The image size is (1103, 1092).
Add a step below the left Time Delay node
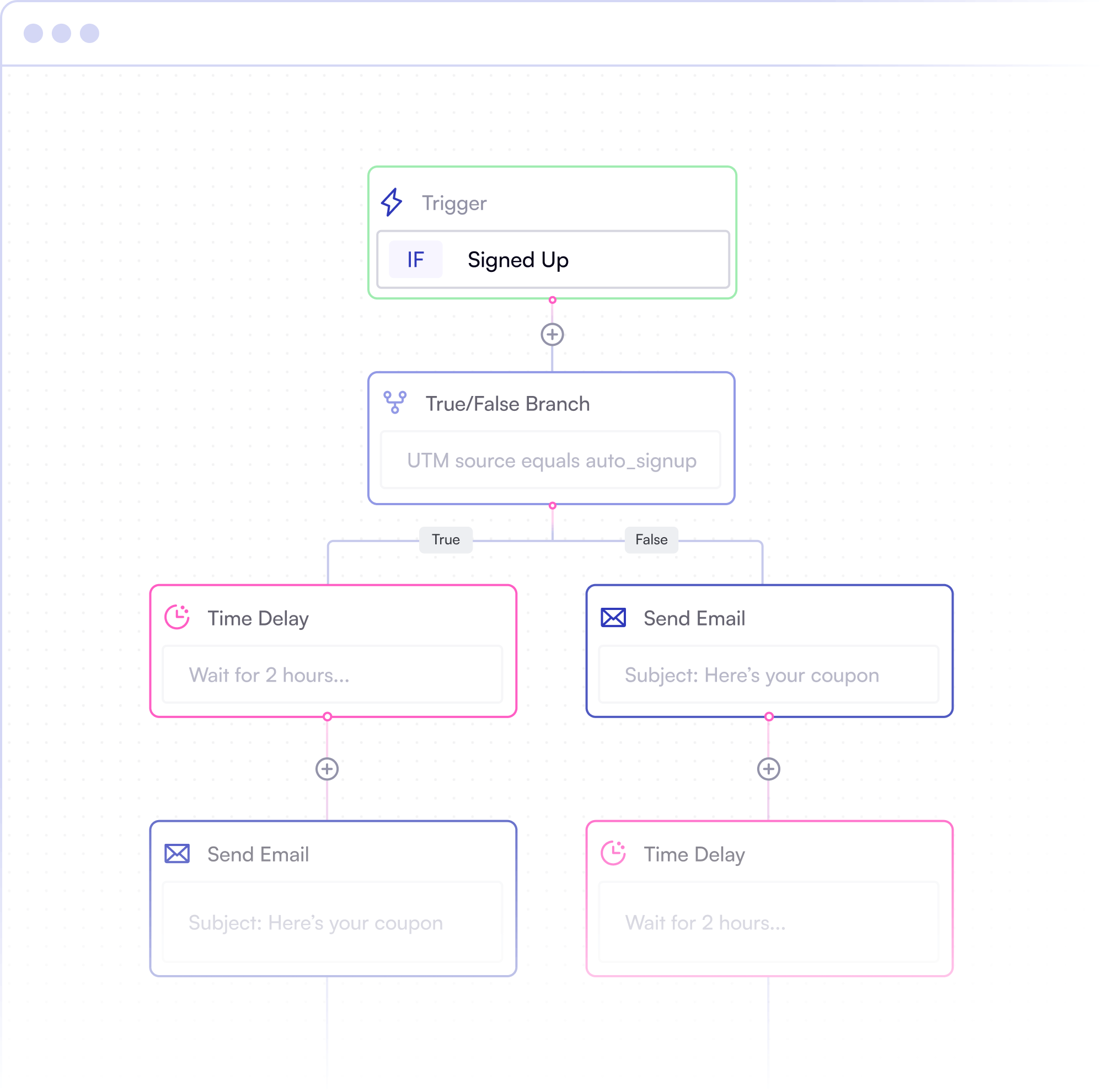pos(327,769)
